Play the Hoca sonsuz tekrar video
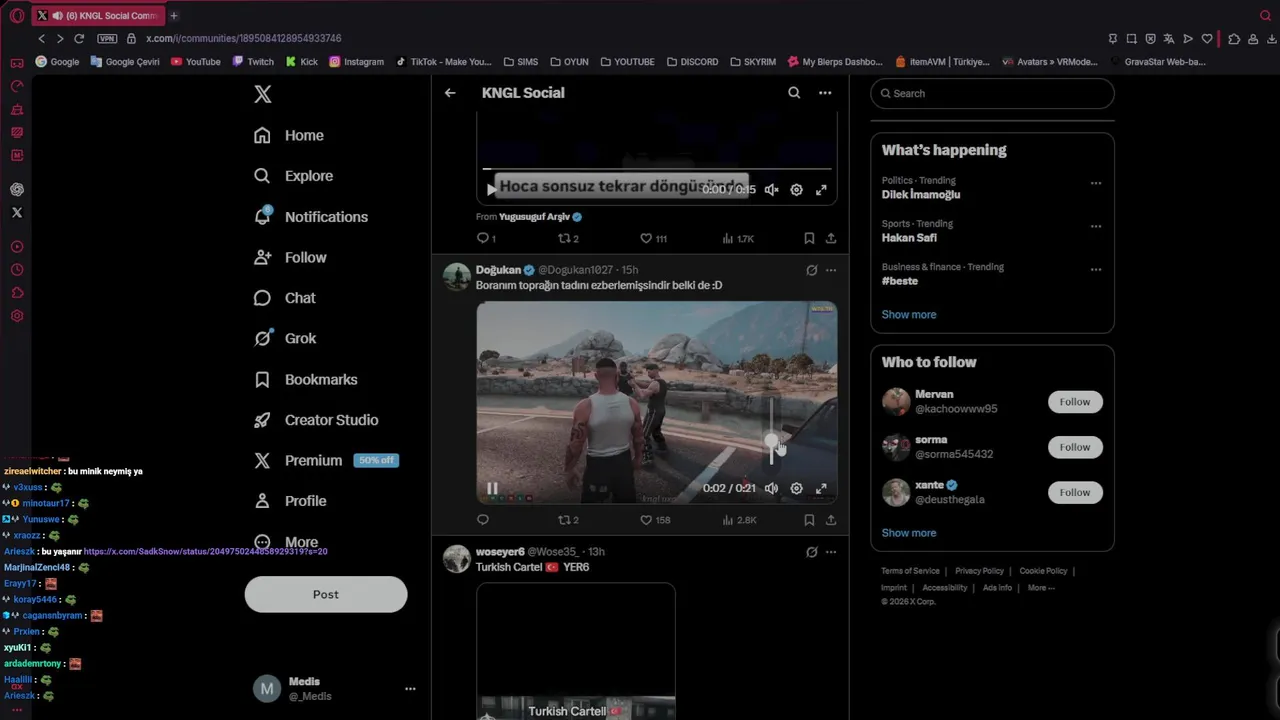The image size is (1280, 720). [491, 189]
